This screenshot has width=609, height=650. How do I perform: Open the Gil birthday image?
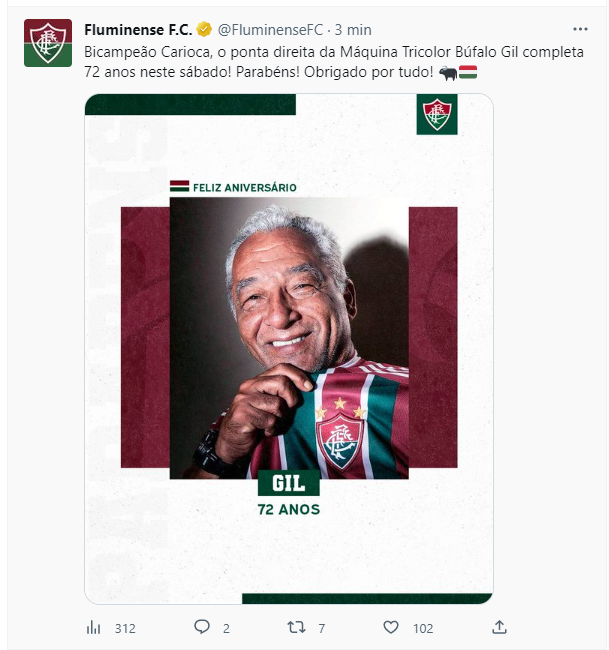pyautogui.click(x=289, y=349)
